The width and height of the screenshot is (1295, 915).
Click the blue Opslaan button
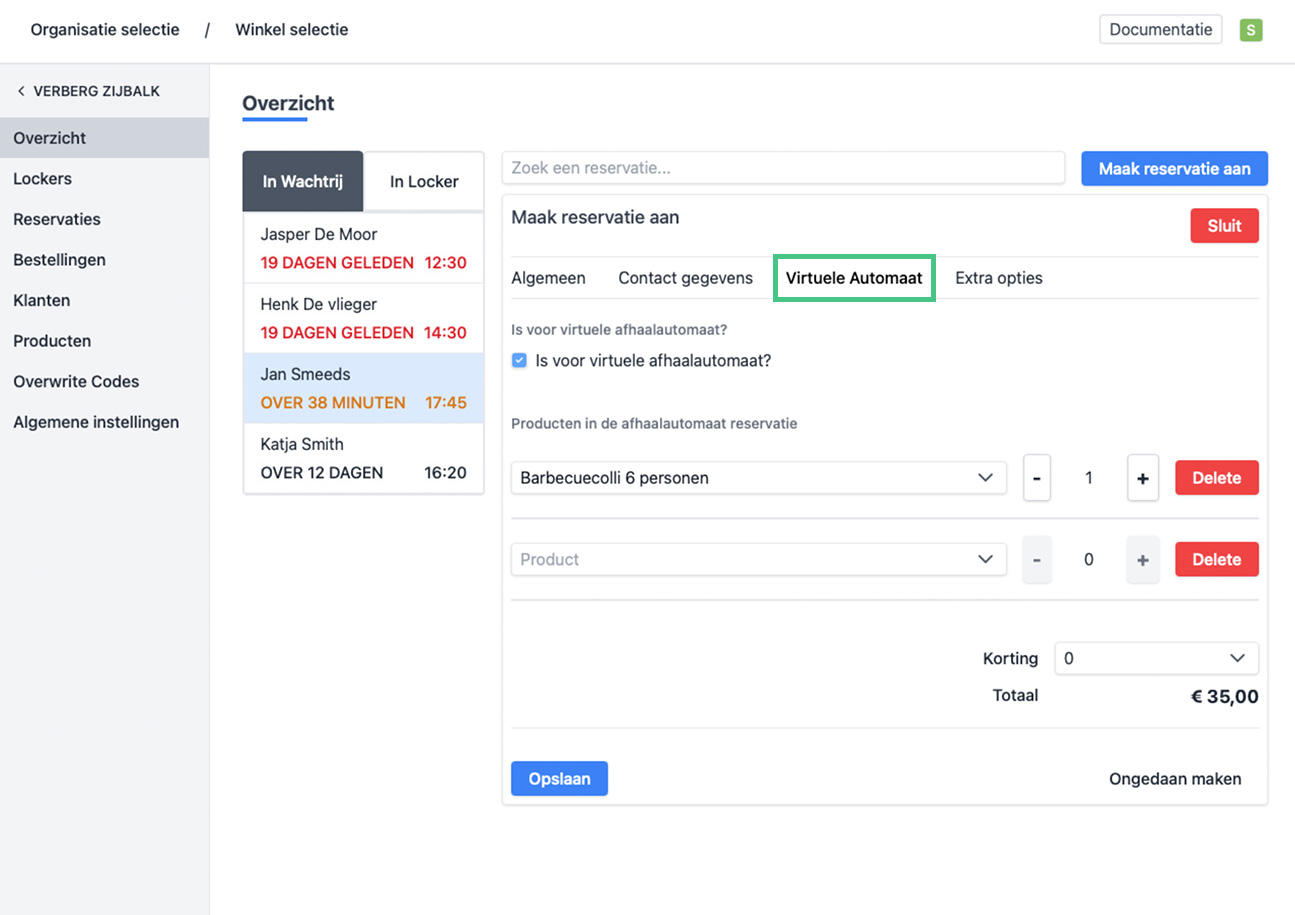(559, 779)
